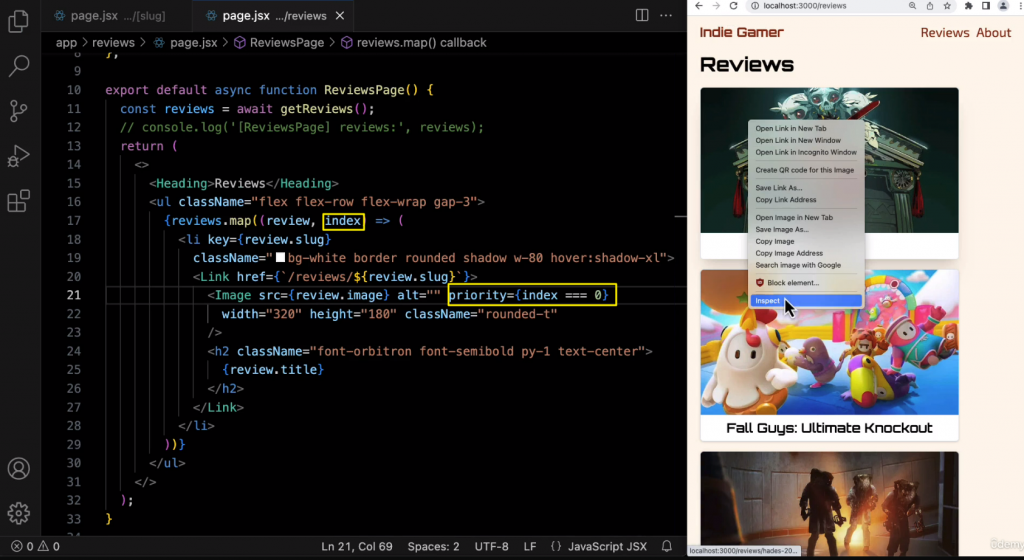
Task: Click the 'Heading' tag on line 15
Action: pyautogui.click(x=182, y=183)
